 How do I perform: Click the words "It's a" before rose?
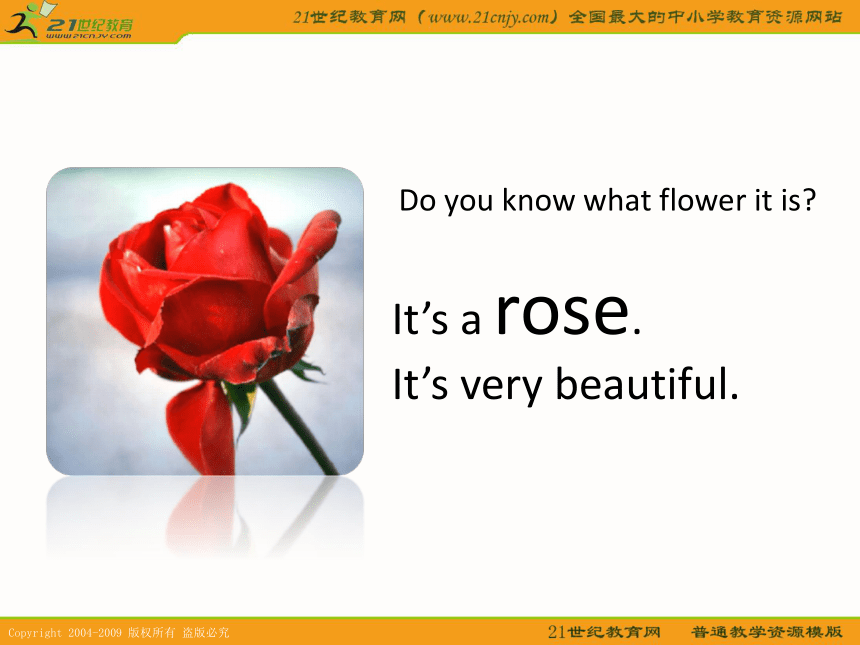coord(437,320)
